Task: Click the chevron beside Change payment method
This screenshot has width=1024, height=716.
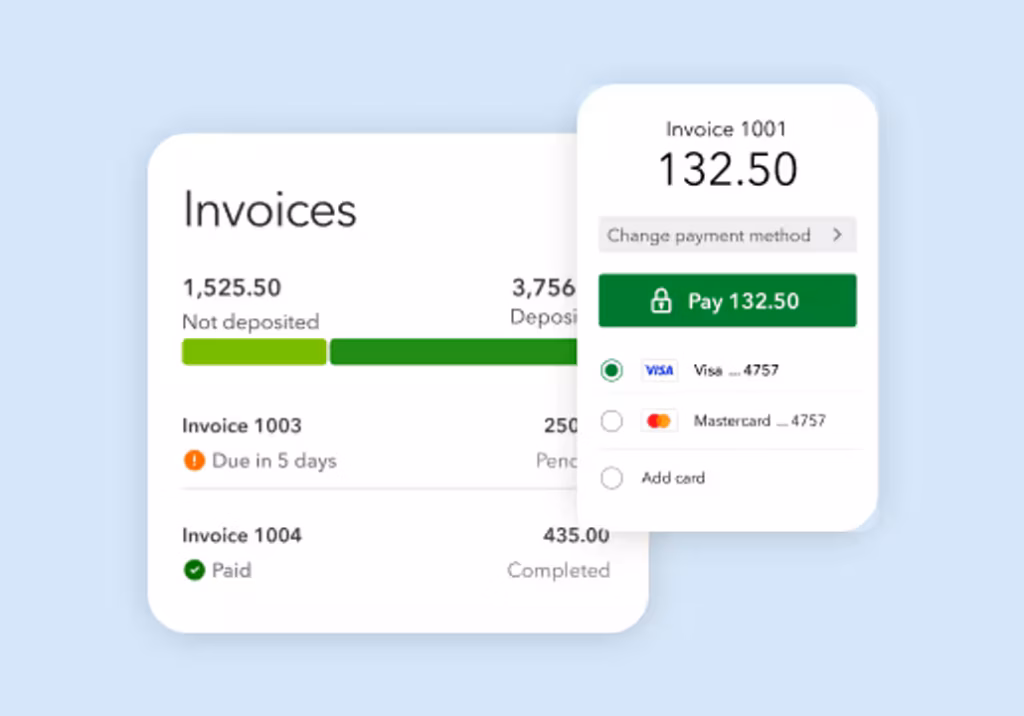Action: (x=837, y=235)
